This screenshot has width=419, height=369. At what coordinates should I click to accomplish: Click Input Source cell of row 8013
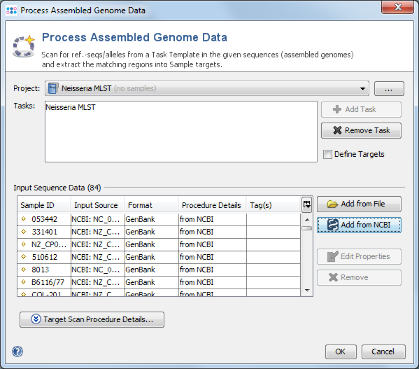(97, 270)
